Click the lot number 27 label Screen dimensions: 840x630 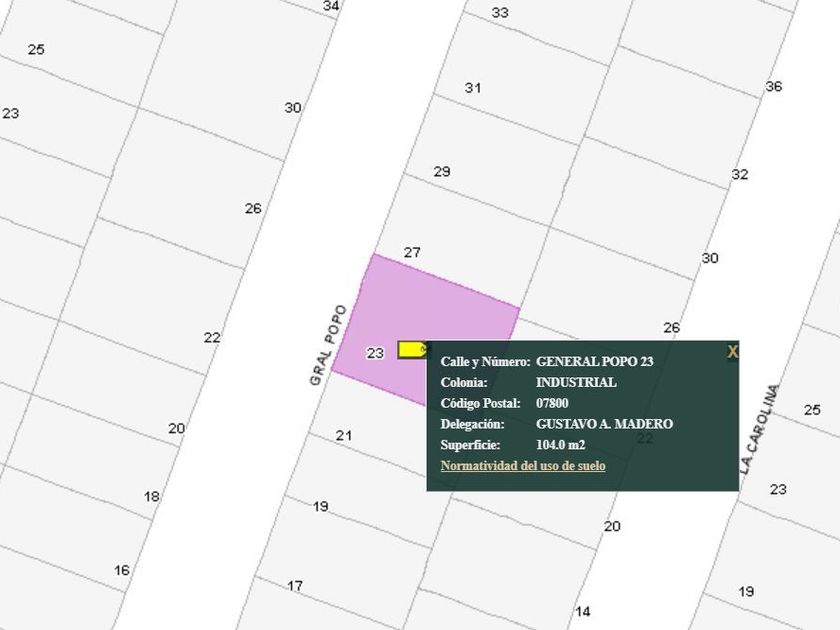click(412, 252)
